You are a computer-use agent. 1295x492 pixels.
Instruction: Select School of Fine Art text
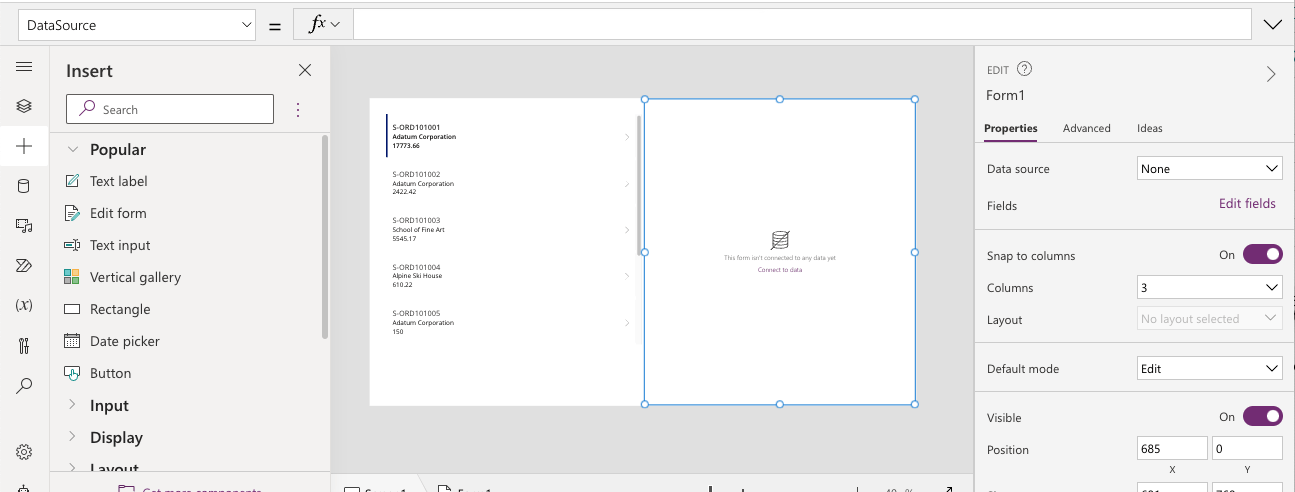[x=418, y=230]
